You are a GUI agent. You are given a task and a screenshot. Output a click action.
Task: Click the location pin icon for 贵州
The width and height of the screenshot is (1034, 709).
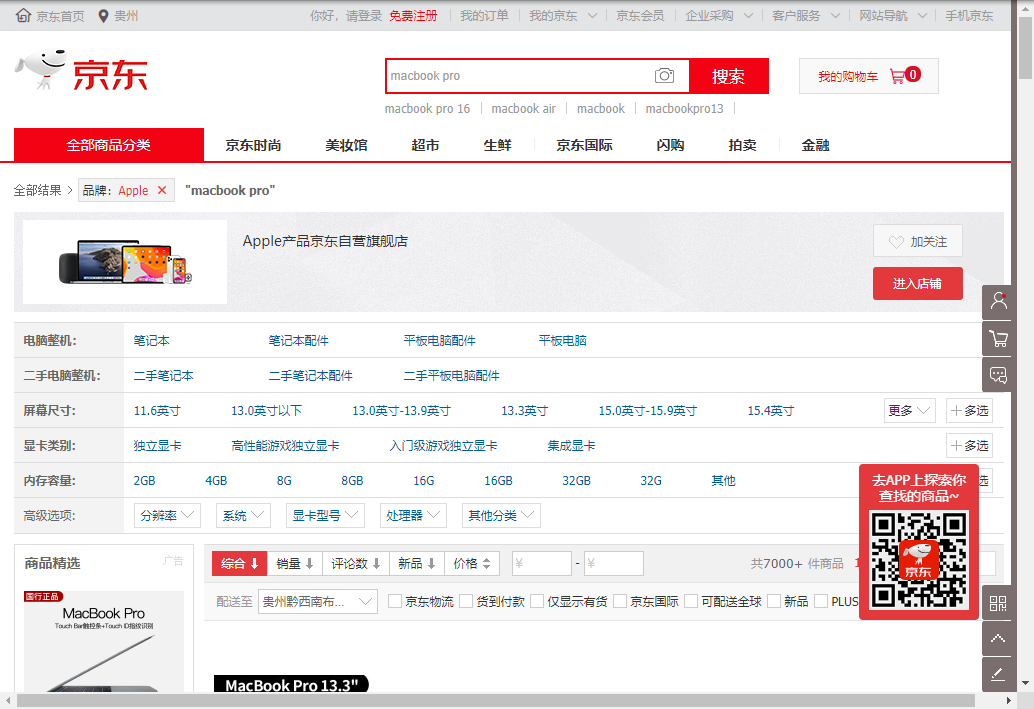coord(103,16)
